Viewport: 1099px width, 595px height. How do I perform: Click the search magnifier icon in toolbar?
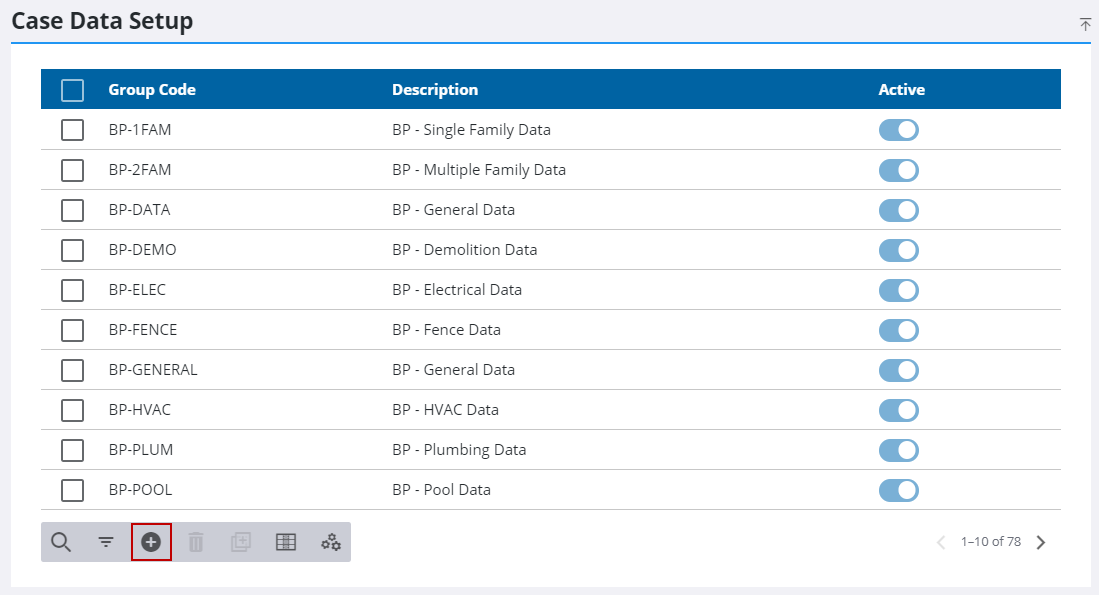[61, 542]
